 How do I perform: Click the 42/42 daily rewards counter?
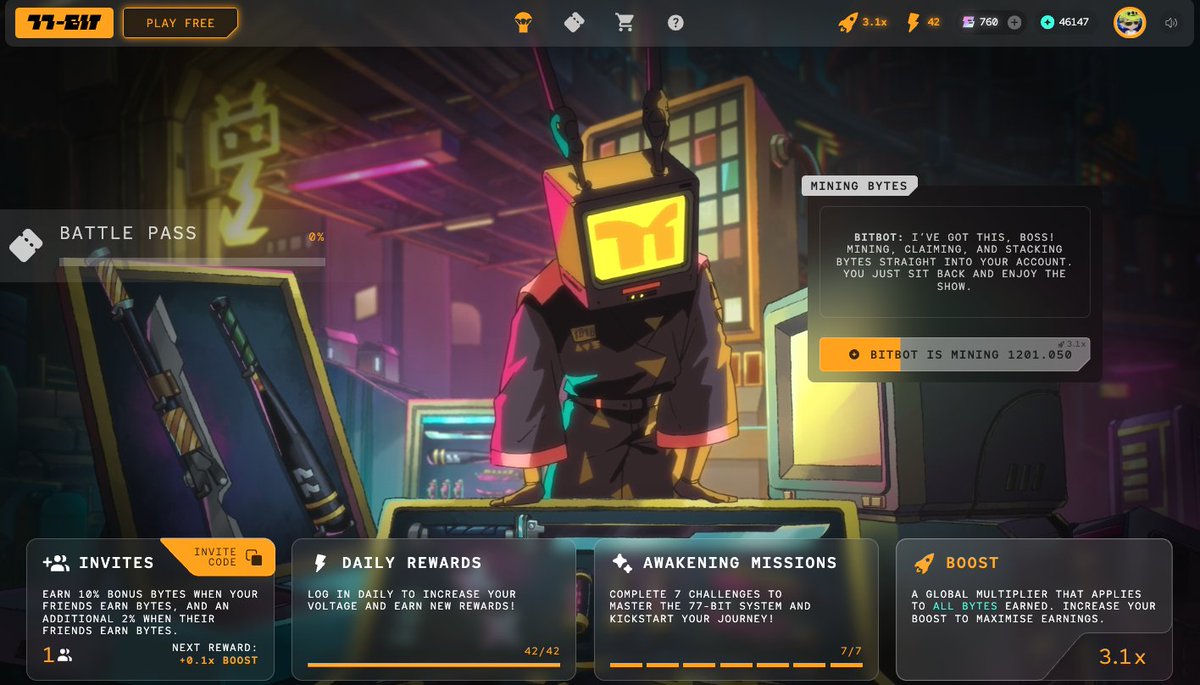point(541,651)
